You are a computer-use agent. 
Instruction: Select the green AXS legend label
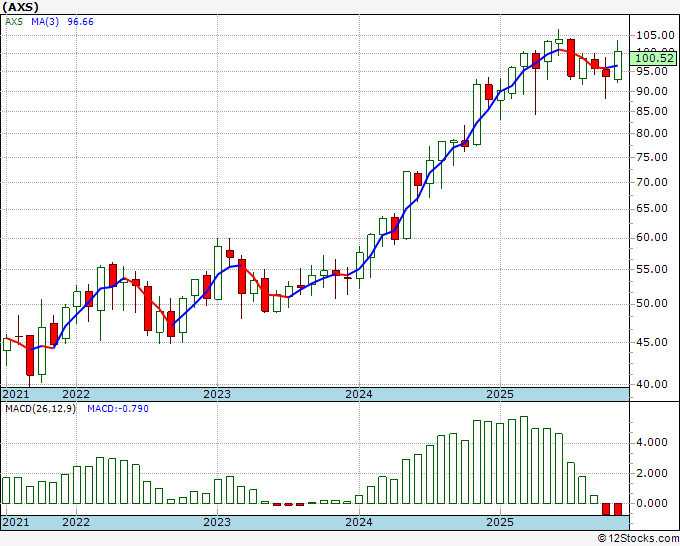13,22
